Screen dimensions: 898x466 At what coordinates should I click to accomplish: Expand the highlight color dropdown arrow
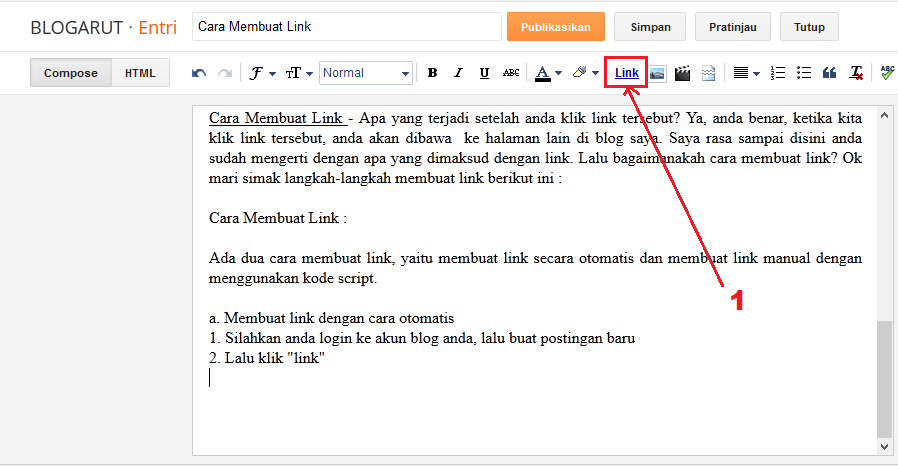(596, 73)
